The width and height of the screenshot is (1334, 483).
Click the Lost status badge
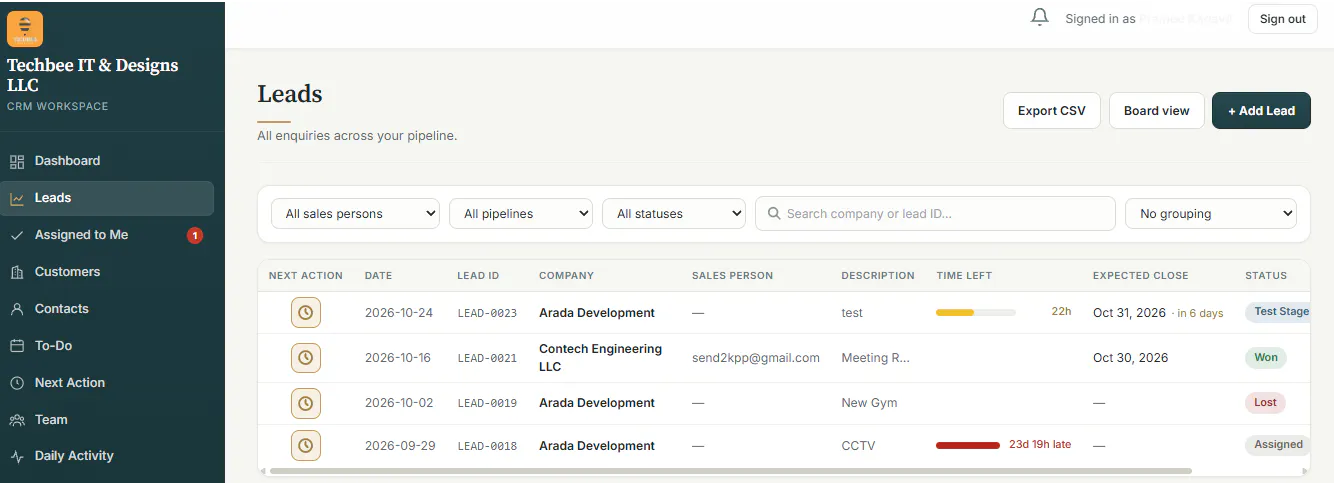tap(1266, 403)
